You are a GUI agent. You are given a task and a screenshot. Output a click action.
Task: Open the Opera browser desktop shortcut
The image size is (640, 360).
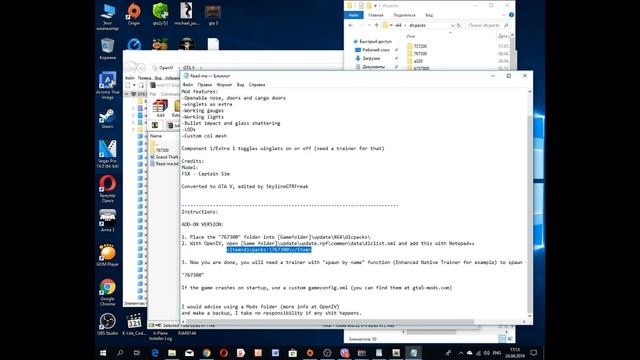[107, 189]
